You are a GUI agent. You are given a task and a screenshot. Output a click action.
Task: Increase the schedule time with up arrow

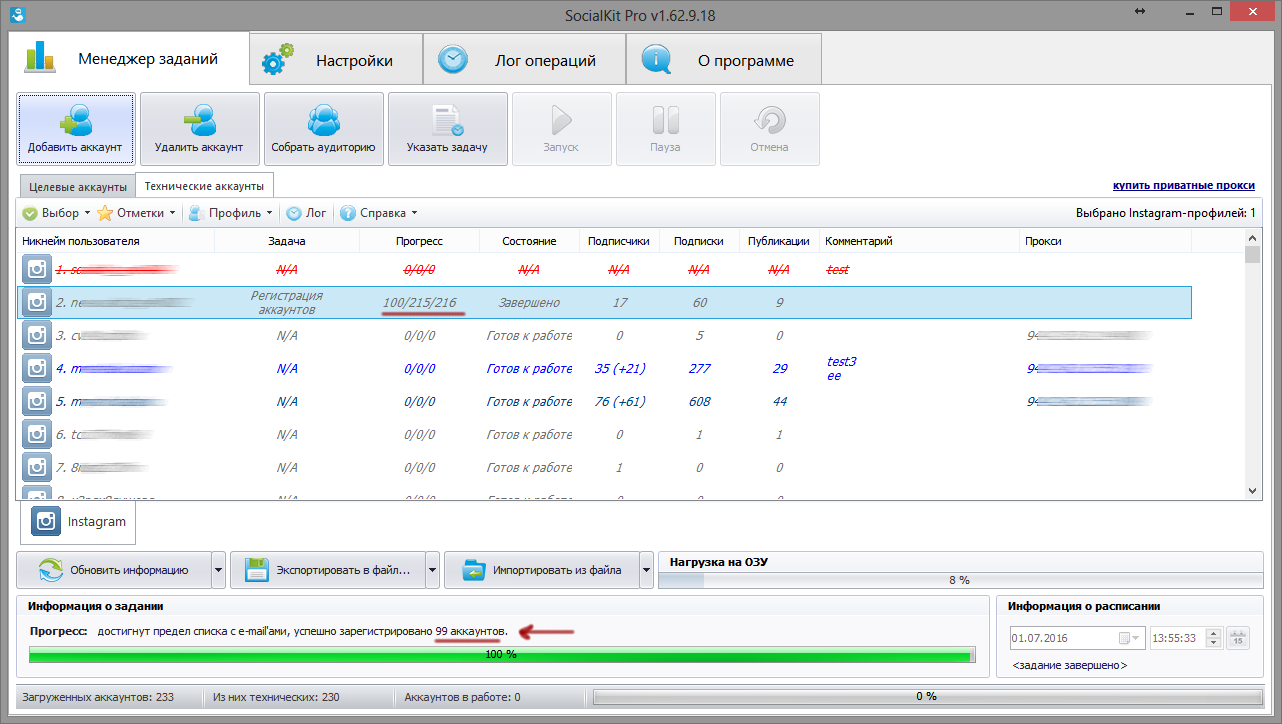pyautogui.click(x=1214, y=633)
